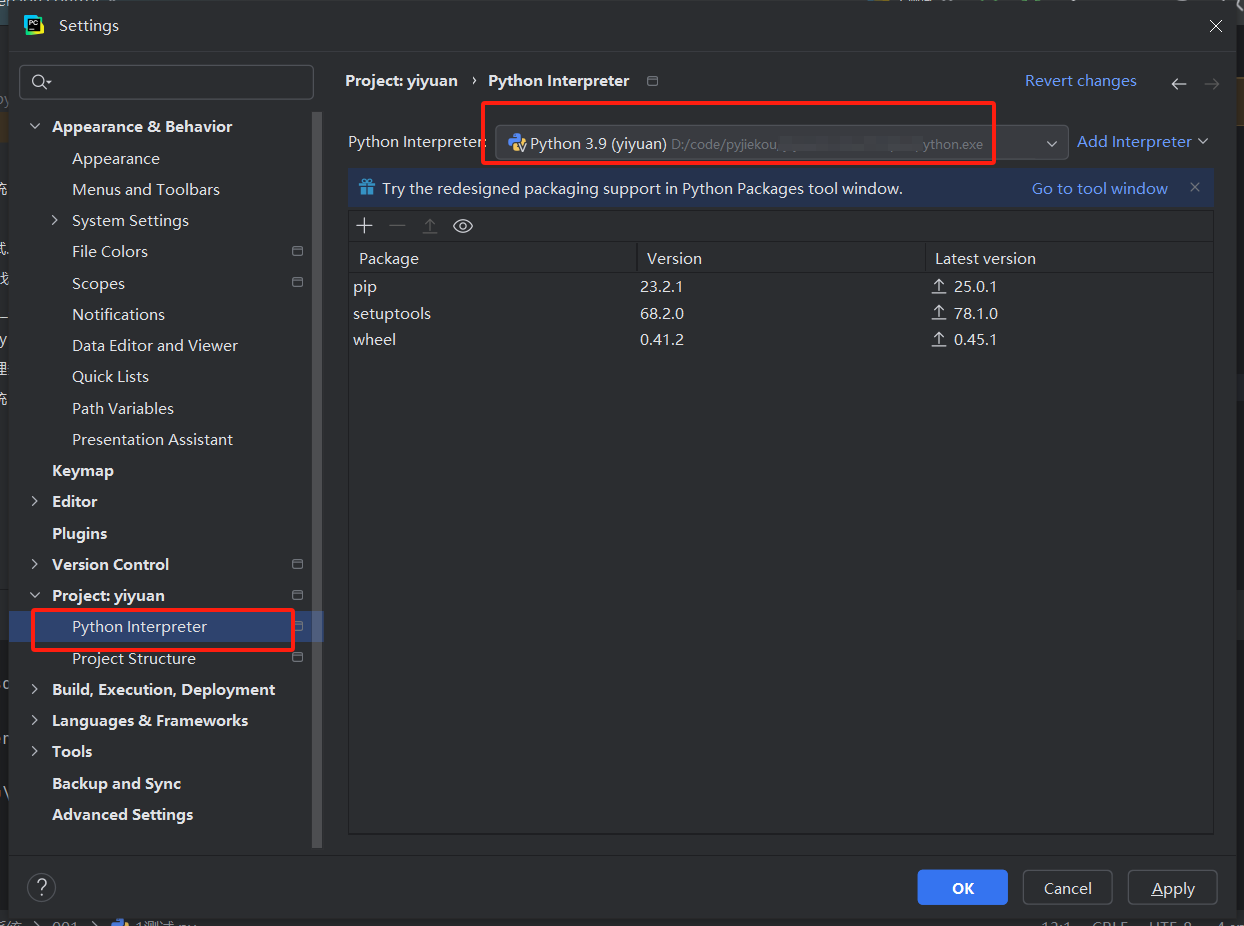Viewport: 1244px width, 926px height.
Task: Click the search magnifier icon
Action: click(x=41, y=82)
